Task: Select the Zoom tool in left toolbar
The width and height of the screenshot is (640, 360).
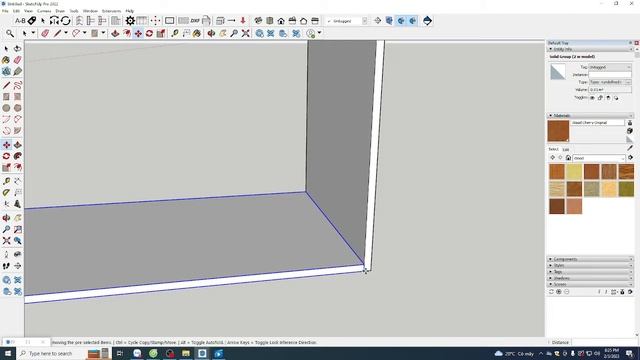Action: [7, 229]
